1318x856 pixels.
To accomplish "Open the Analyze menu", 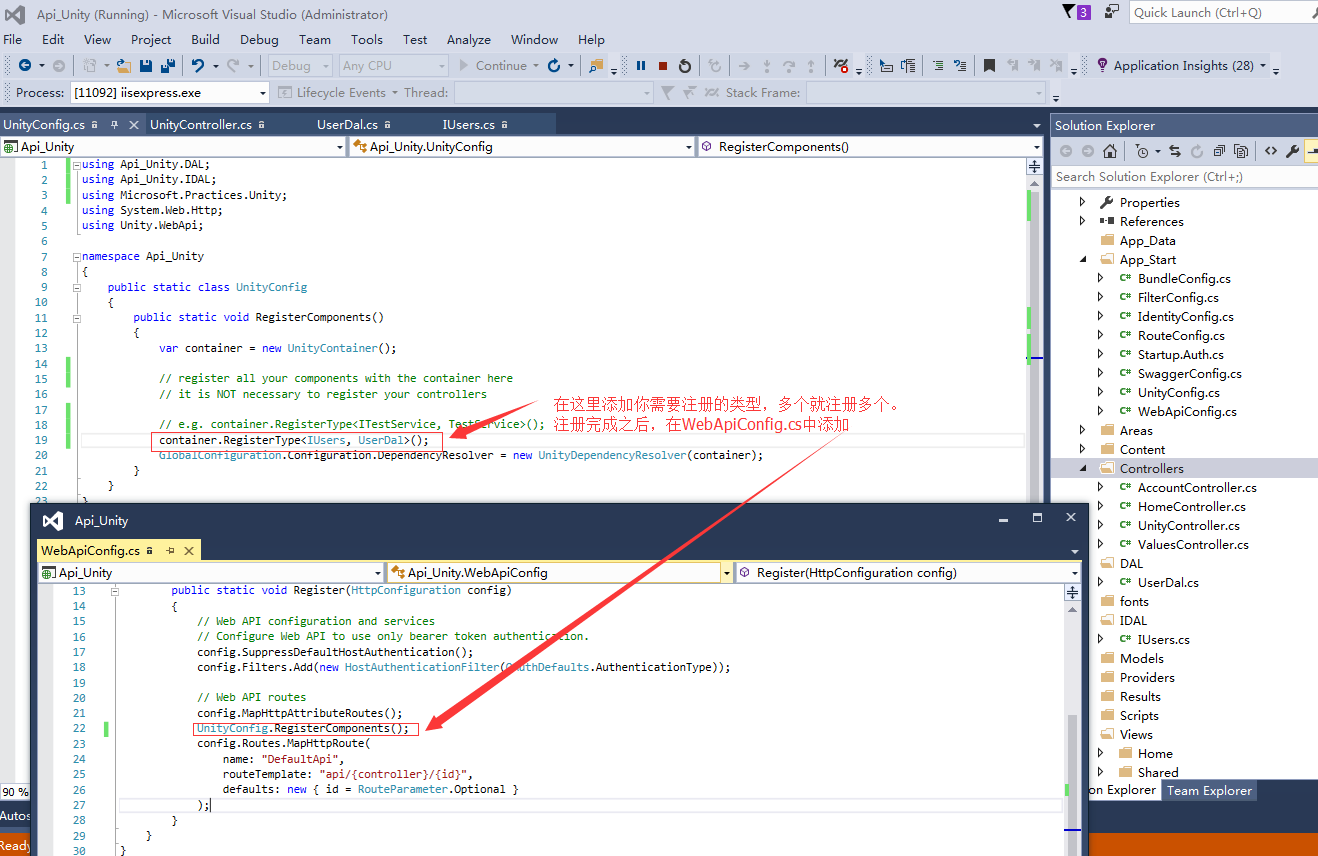I will click(468, 40).
